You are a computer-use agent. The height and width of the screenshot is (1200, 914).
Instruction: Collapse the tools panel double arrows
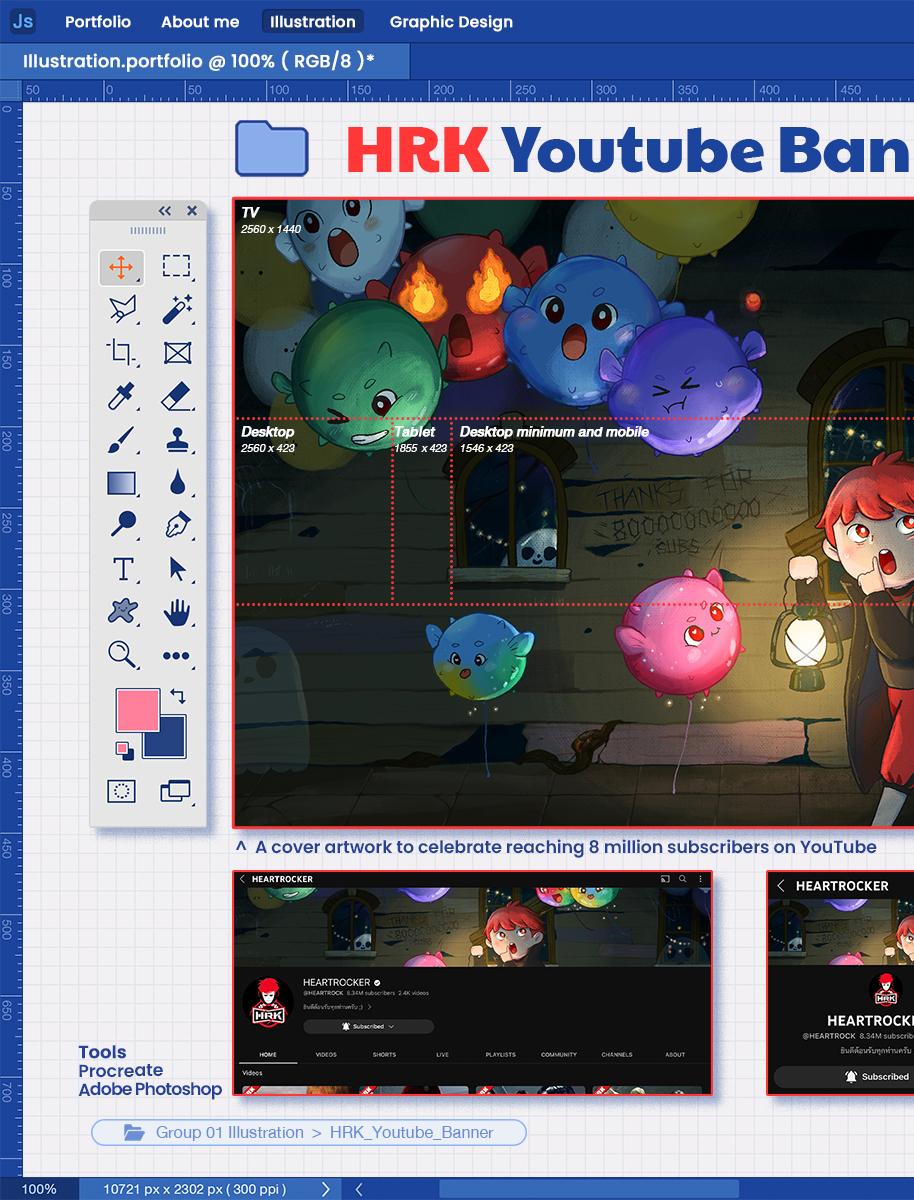click(x=165, y=211)
